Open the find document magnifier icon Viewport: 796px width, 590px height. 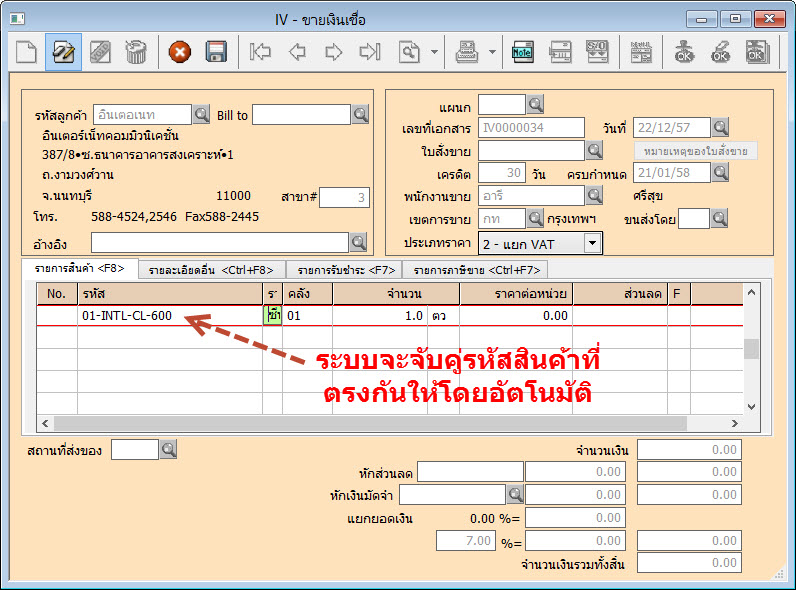[x=409, y=52]
